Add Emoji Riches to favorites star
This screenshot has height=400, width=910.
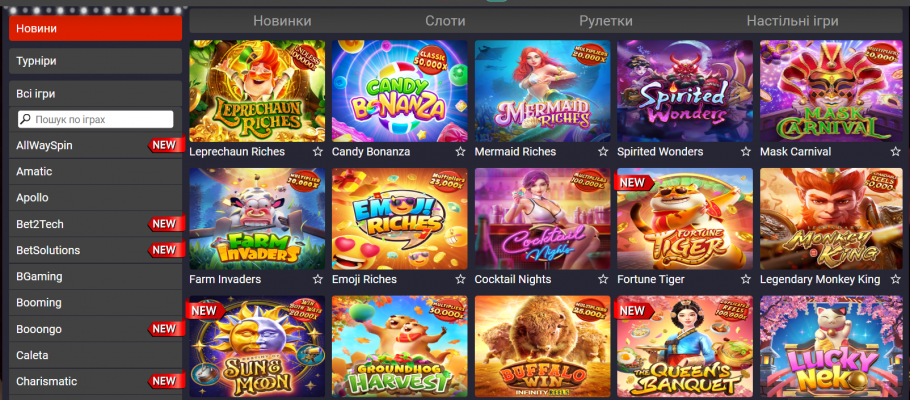[460, 279]
